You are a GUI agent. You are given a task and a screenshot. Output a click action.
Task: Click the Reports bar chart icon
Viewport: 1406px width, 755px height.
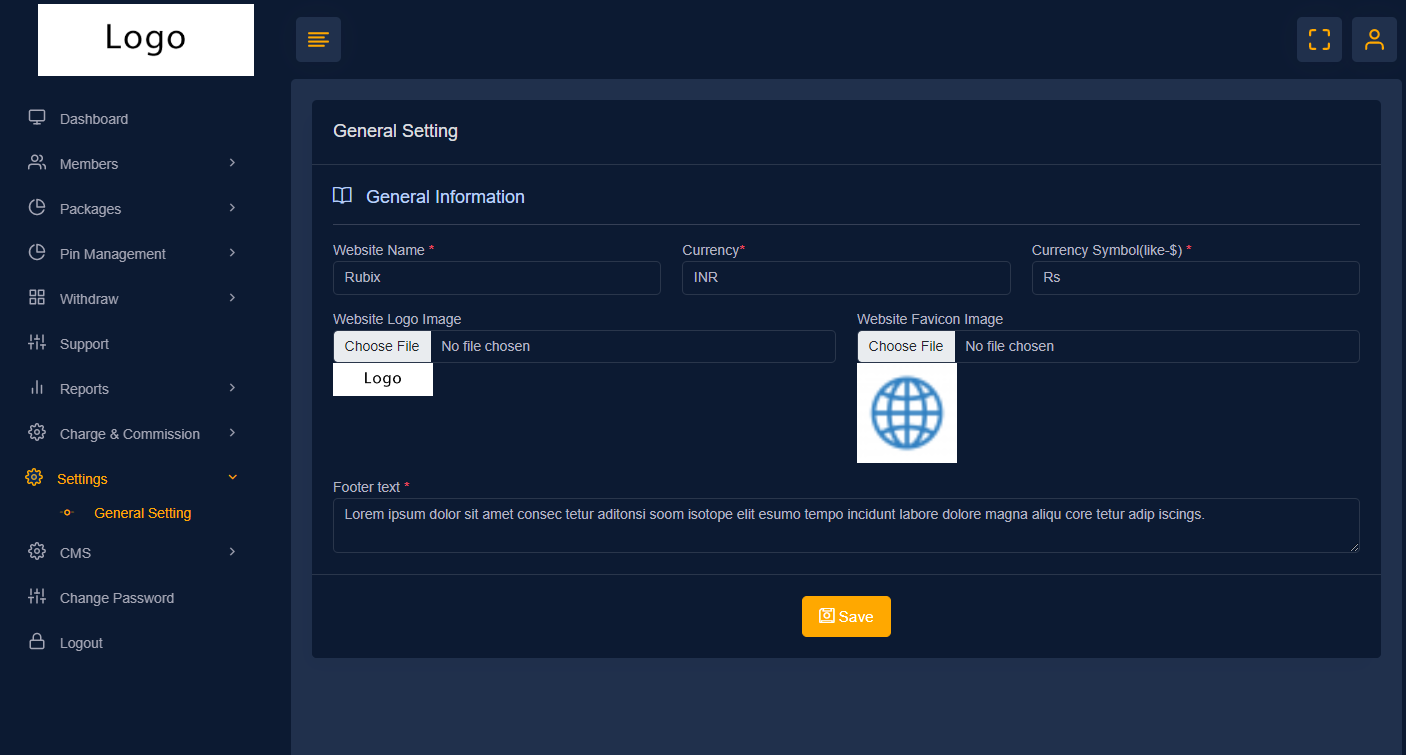click(37, 387)
